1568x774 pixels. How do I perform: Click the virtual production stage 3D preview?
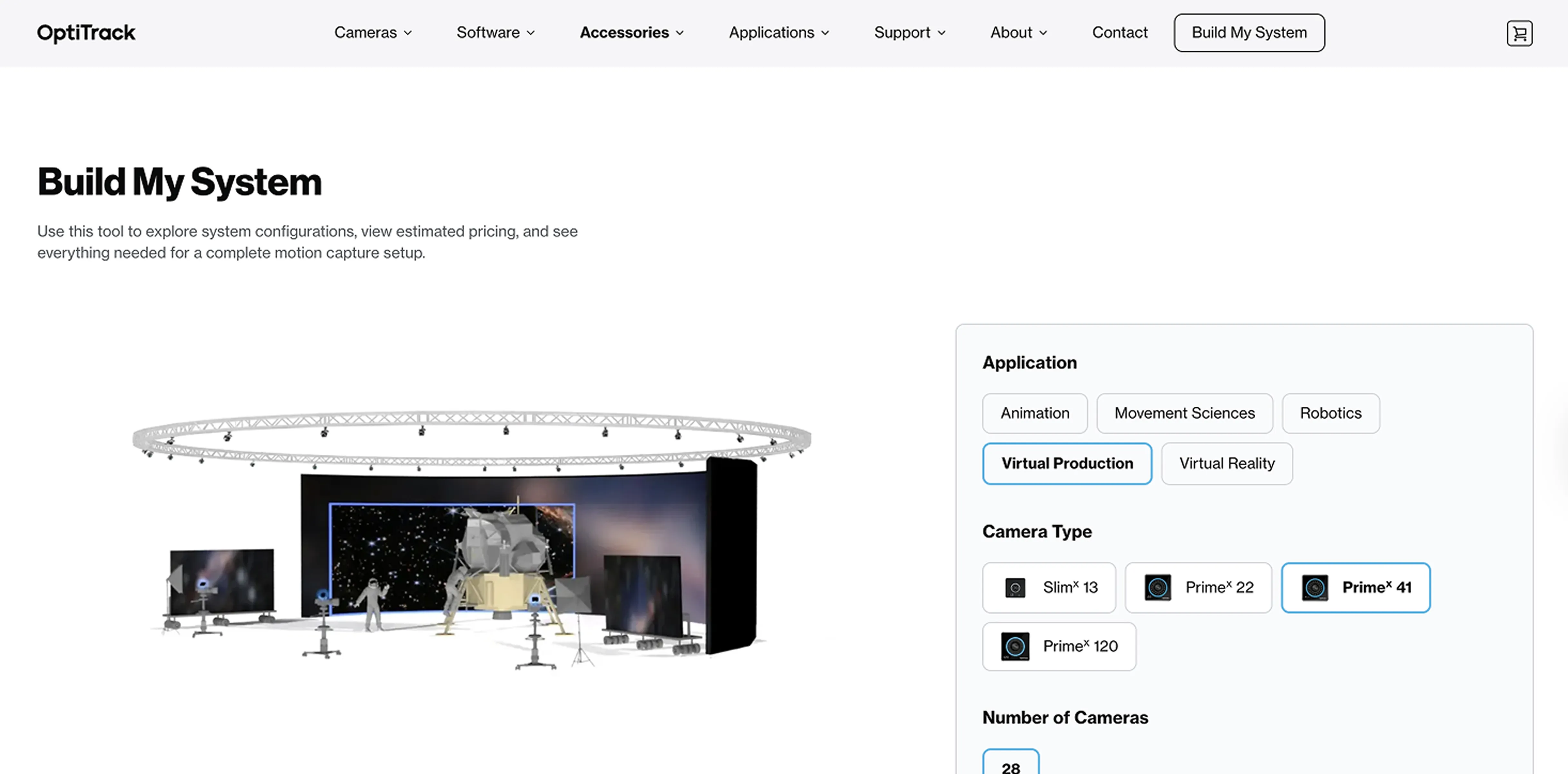coord(472,542)
